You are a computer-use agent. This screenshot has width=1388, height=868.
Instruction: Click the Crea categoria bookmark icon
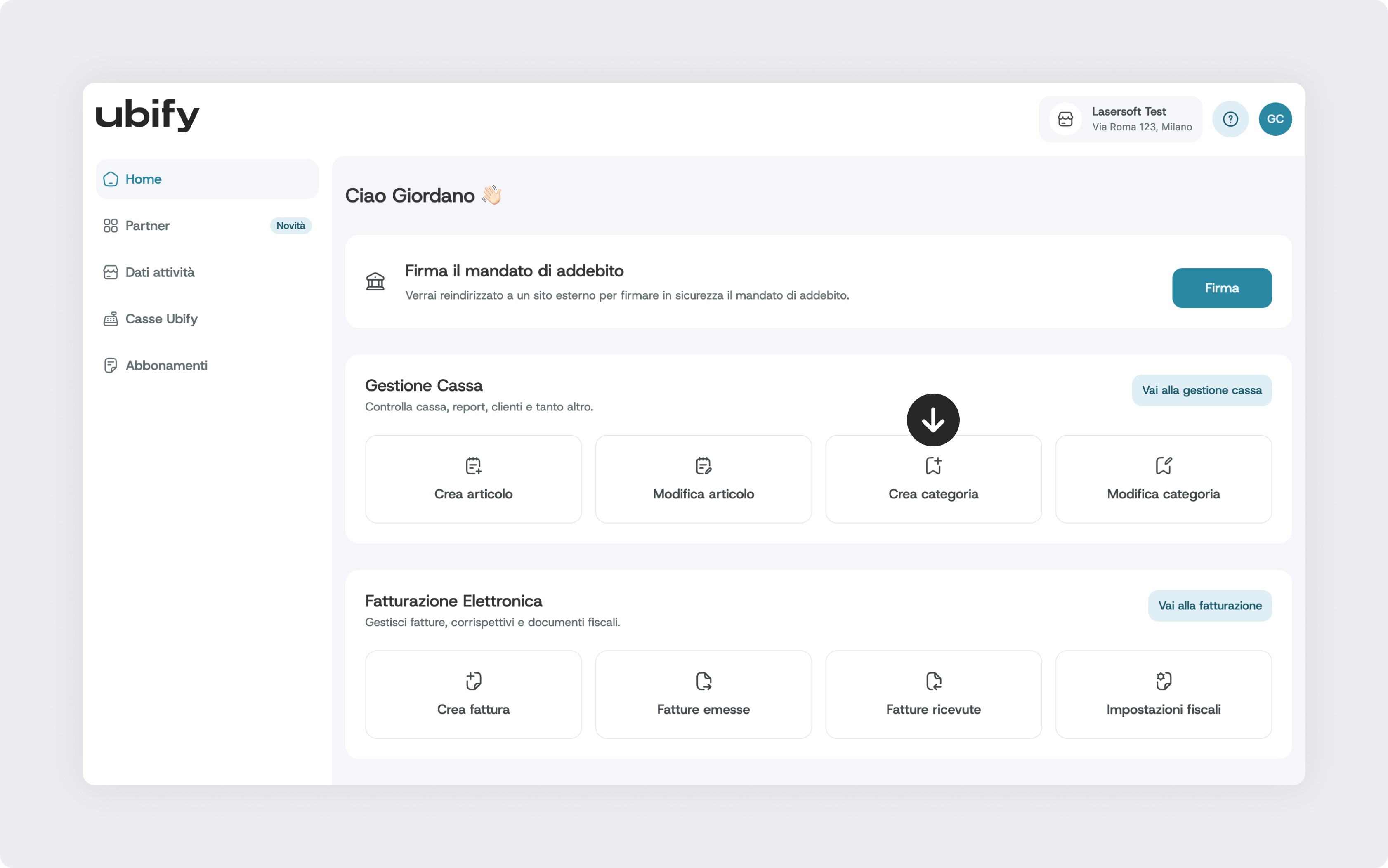tap(933, 466)
